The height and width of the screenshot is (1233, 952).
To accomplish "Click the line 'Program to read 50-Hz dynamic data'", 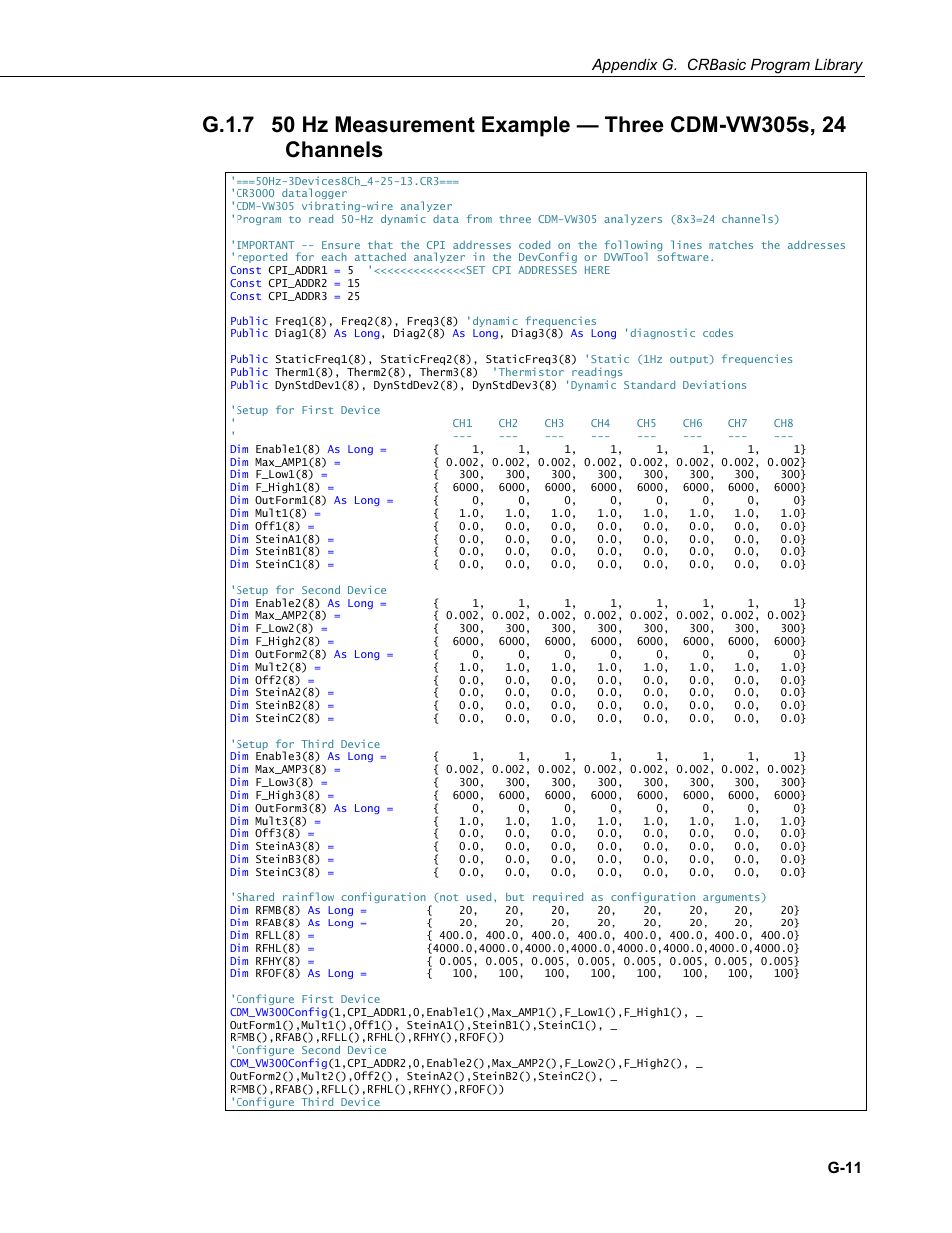I will [x=505, y=219].
